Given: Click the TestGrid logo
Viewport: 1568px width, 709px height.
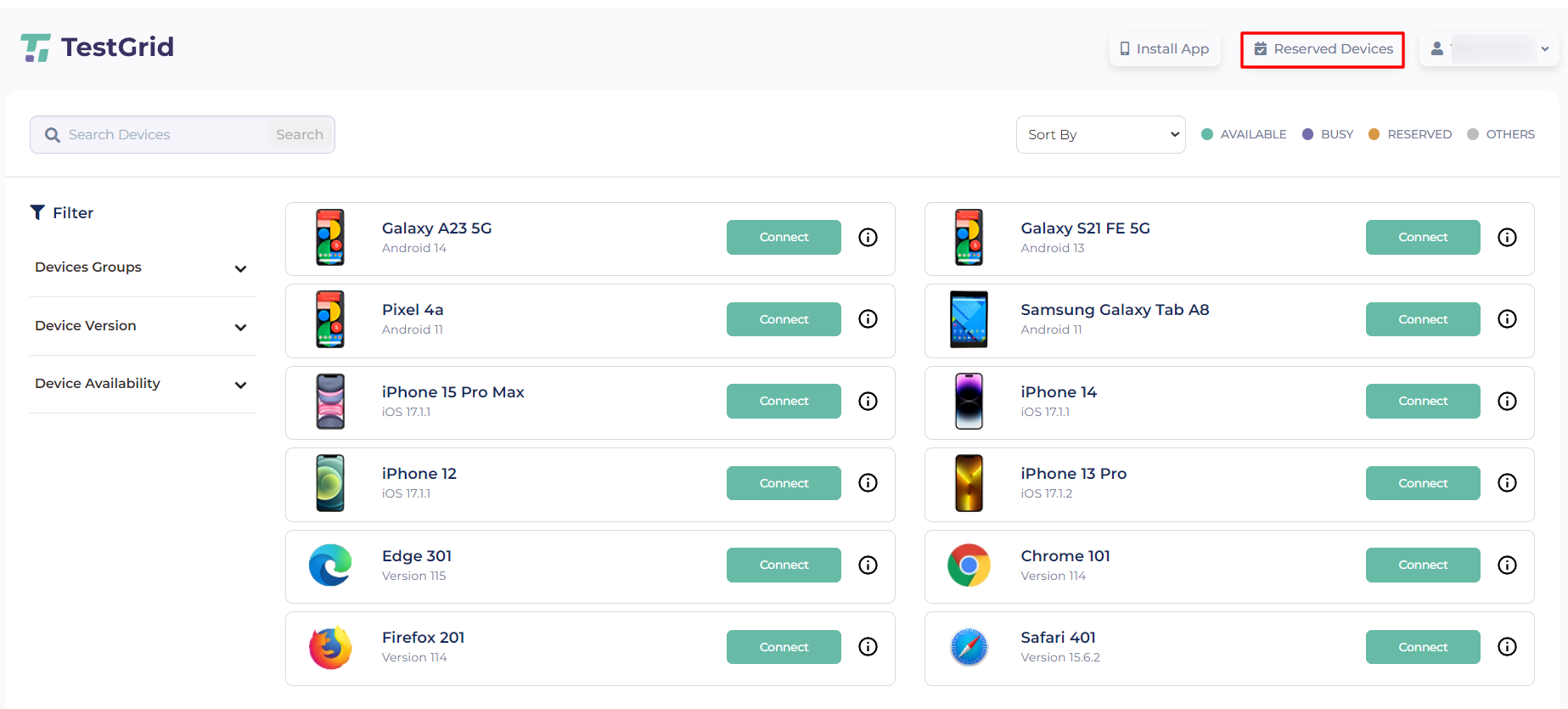Looking at the screenshot, I should [x=97, y=48].
